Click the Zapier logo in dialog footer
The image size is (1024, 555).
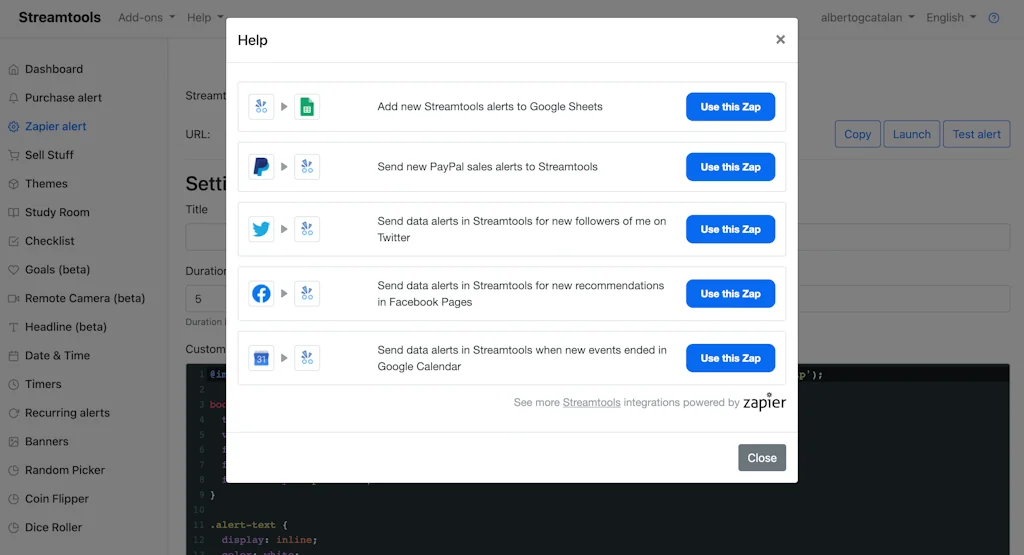[764, 402]
